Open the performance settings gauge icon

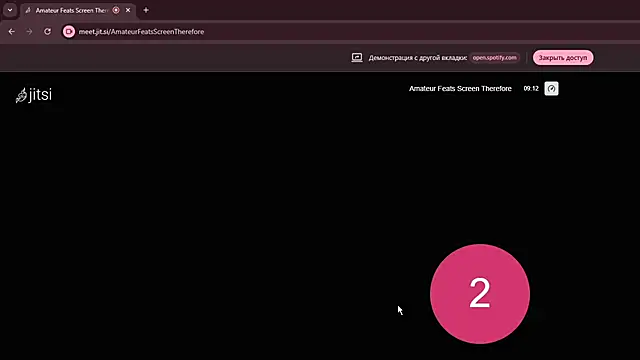pos(551,89)
